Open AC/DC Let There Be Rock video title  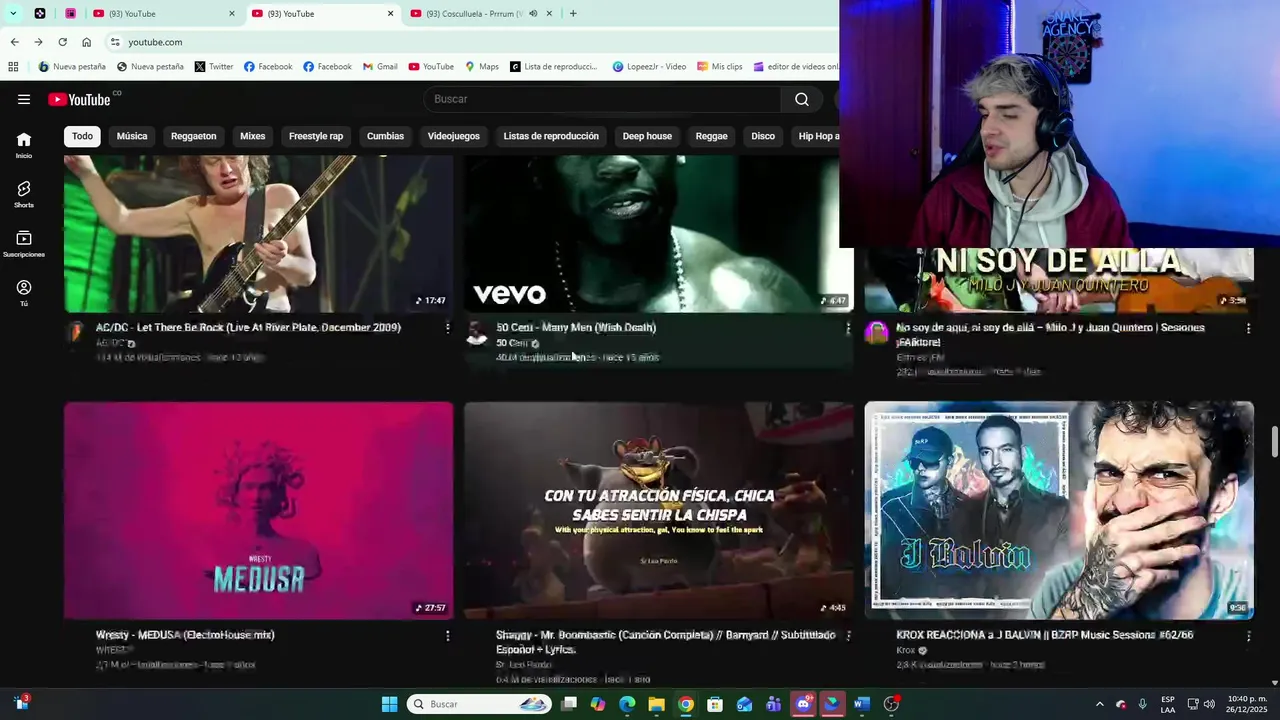(x=248, y=328)
